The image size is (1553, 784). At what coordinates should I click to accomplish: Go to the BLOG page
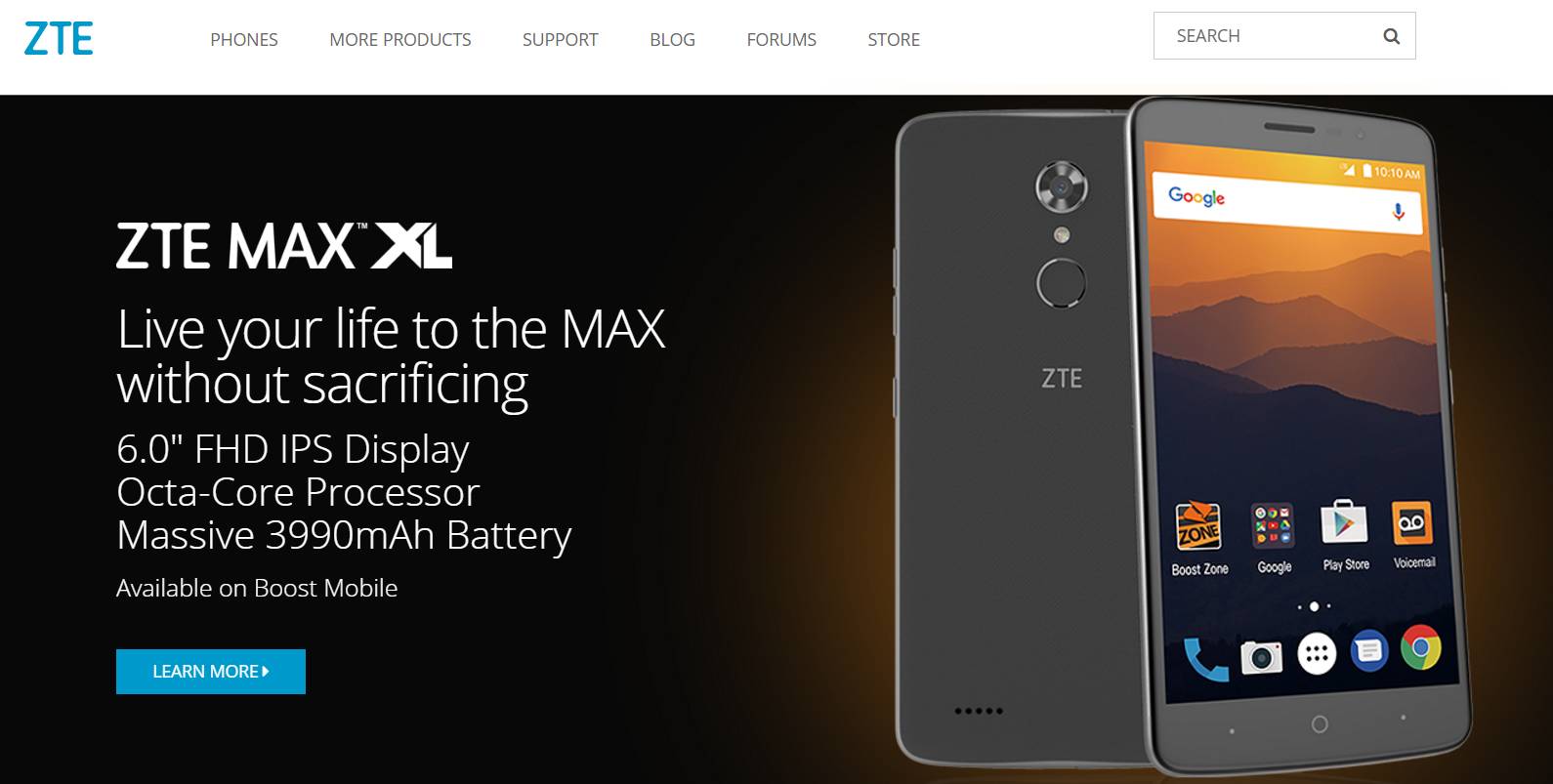pos(673,40)
